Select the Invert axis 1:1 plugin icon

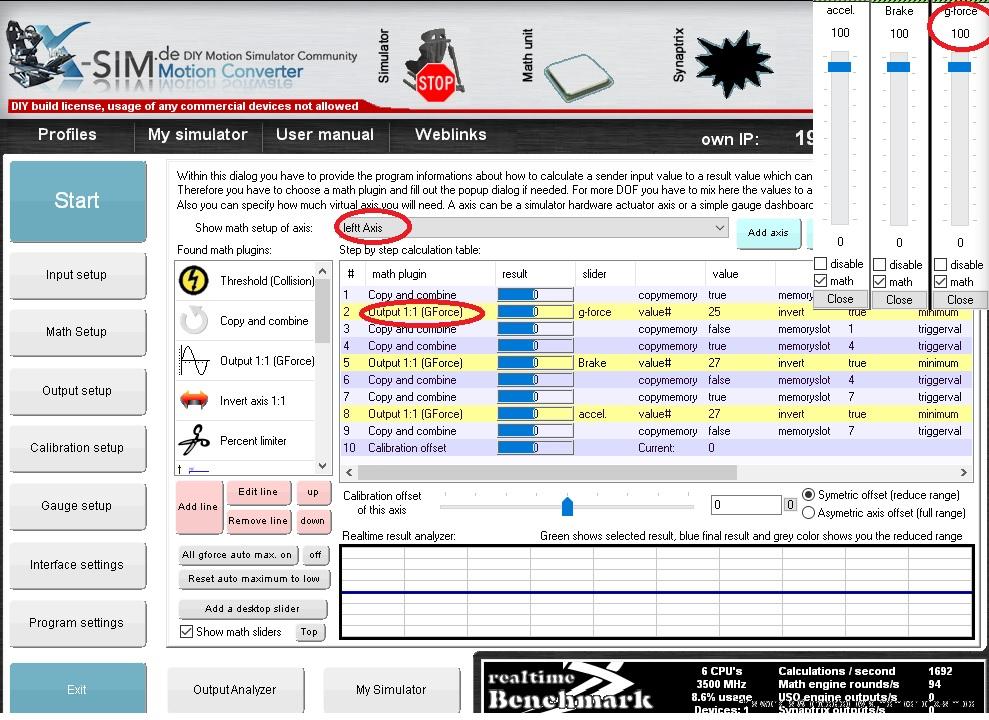pyautogui.click(x=194, y=401)
